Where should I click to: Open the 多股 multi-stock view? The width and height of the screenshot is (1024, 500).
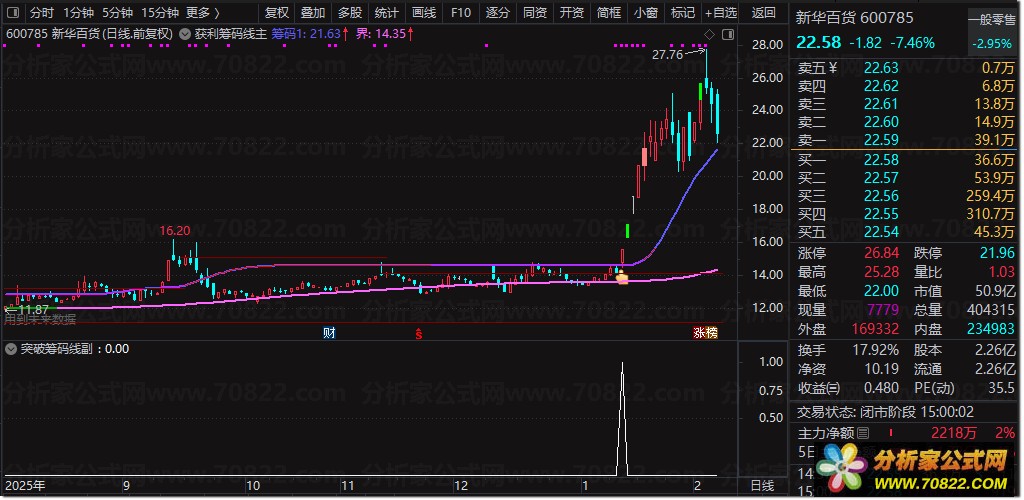[x=349, y=12]
